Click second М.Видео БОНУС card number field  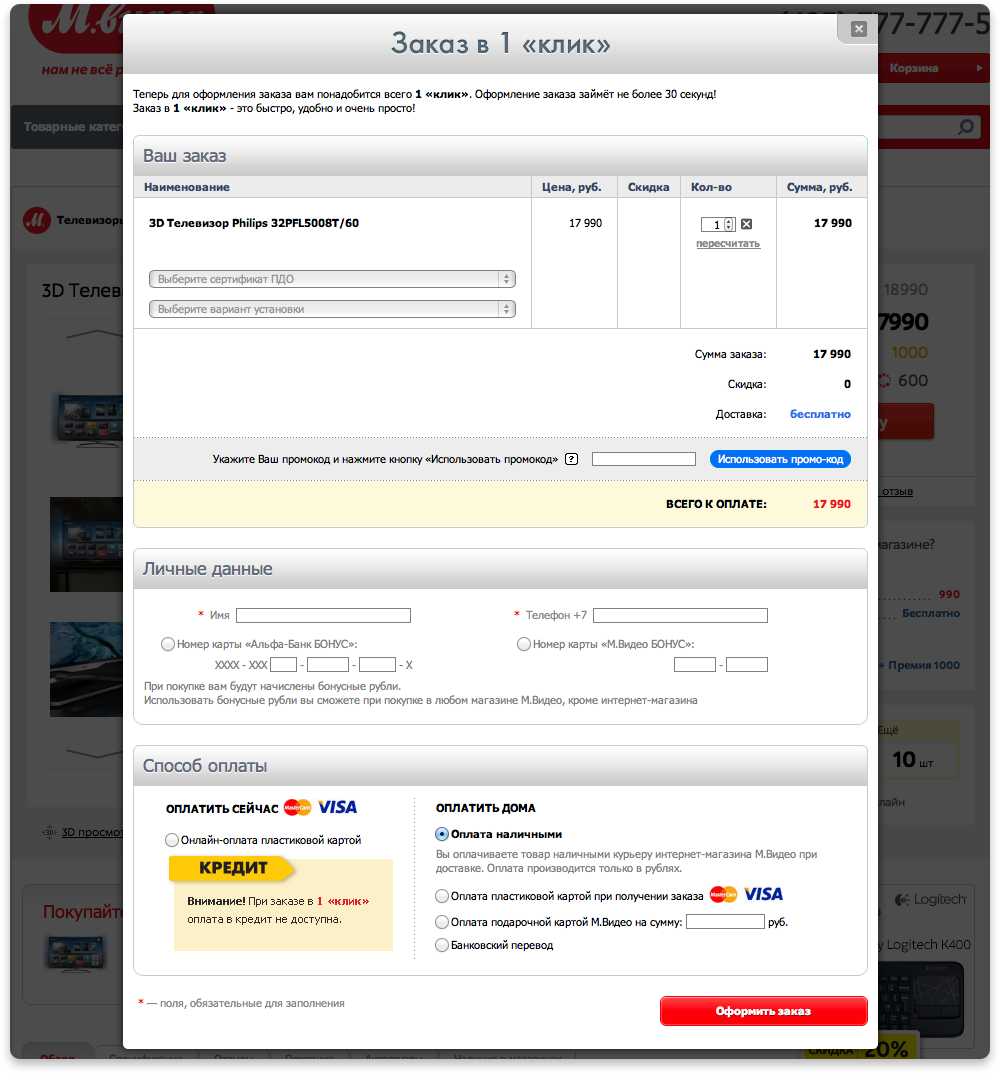pyautogui.click(x=747, y=664)
